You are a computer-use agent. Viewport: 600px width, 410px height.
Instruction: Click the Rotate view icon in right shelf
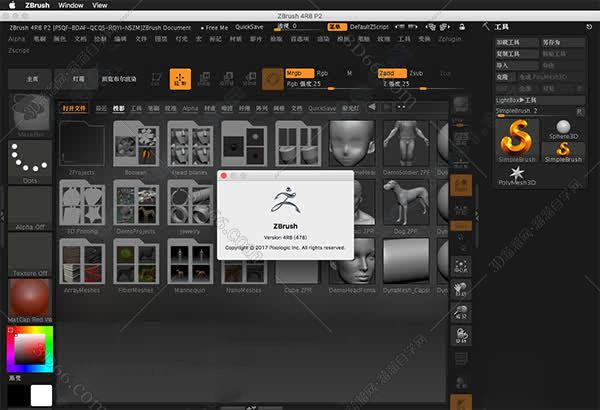coord(461,336)
